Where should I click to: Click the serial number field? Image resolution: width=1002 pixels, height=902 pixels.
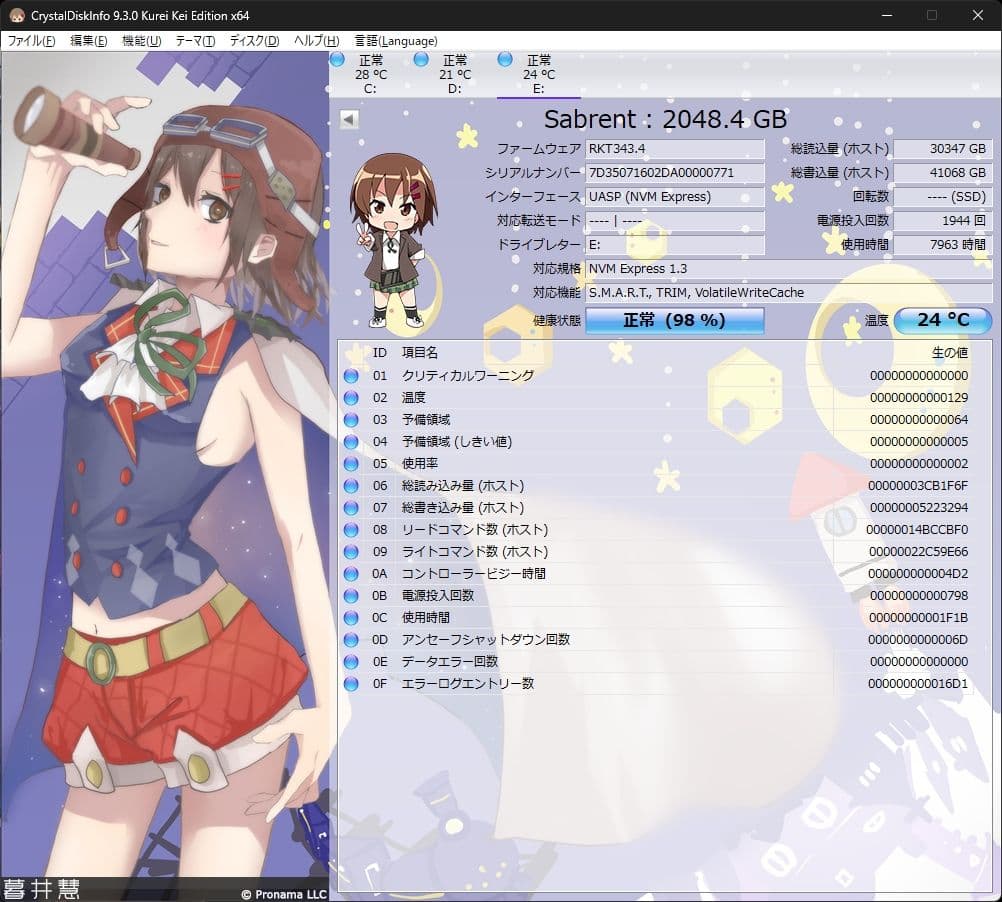(x=675, y=173)
